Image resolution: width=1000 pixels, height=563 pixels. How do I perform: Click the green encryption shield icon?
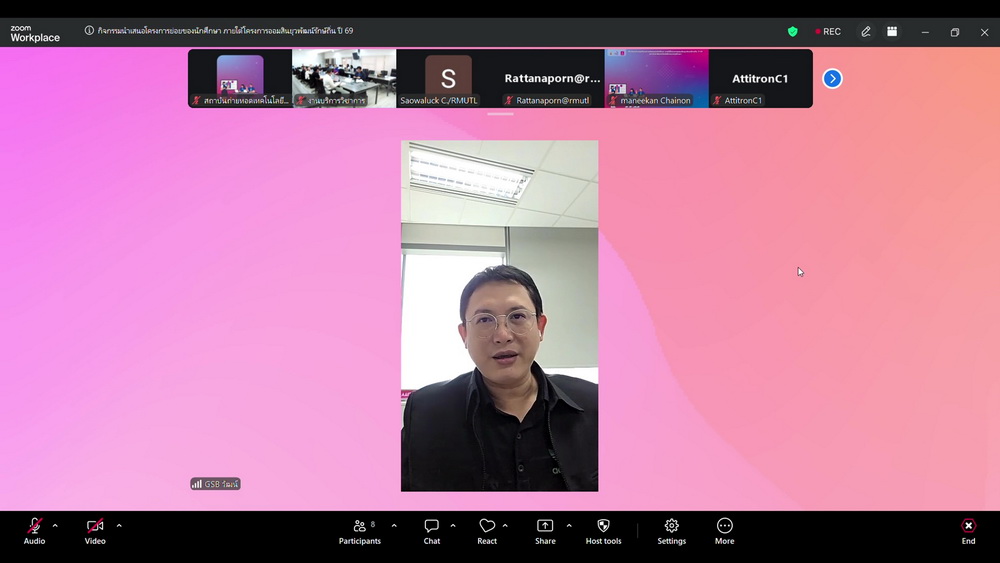click(793, 32)
